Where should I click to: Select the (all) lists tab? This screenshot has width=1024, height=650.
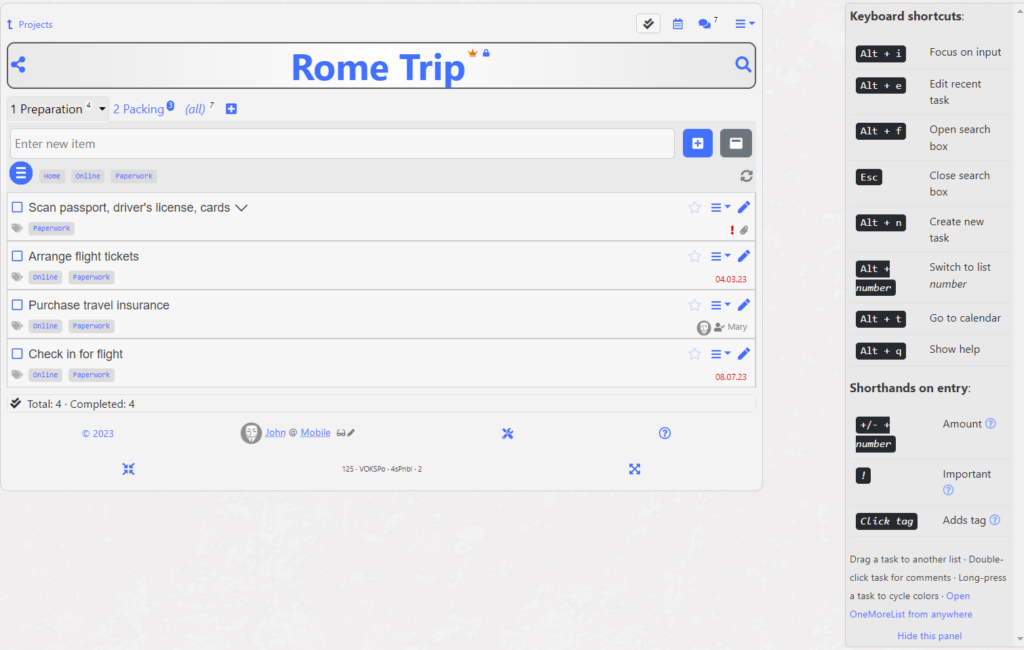pos(195,109)
